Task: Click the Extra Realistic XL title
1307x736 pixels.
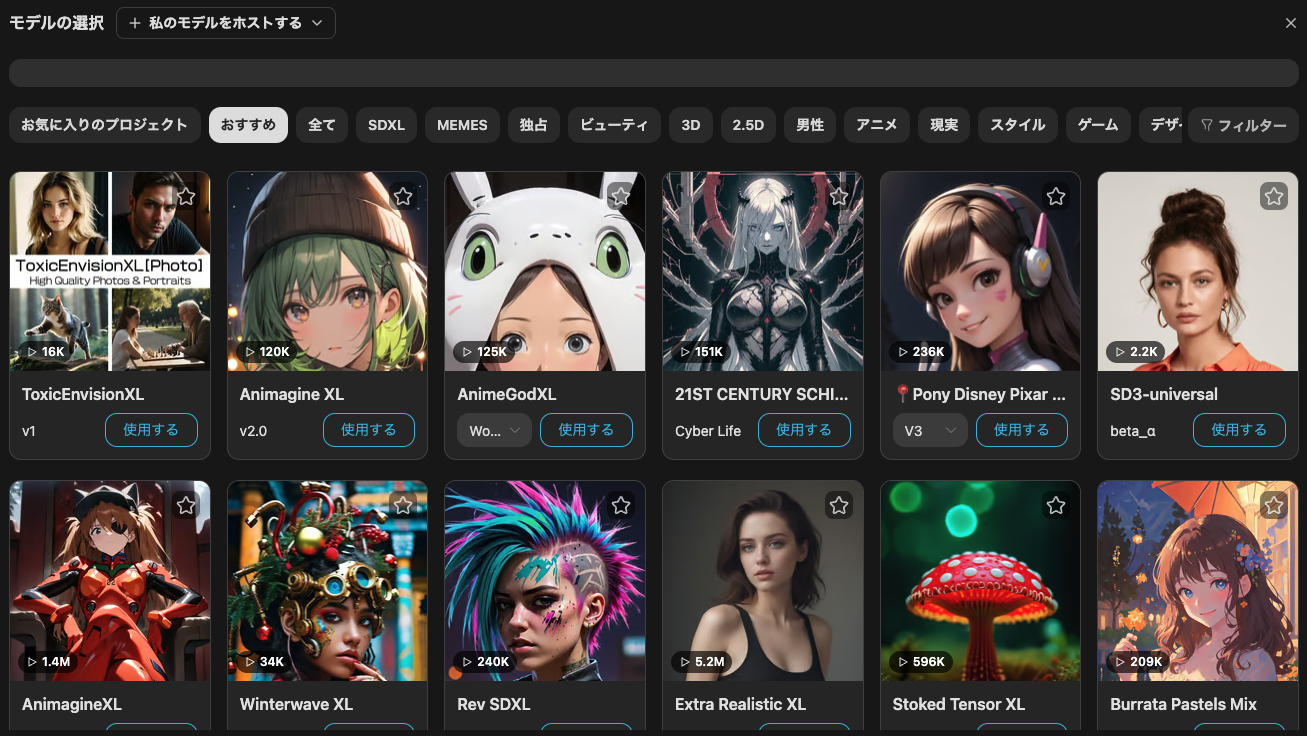Action: click(x=740, y=704)
